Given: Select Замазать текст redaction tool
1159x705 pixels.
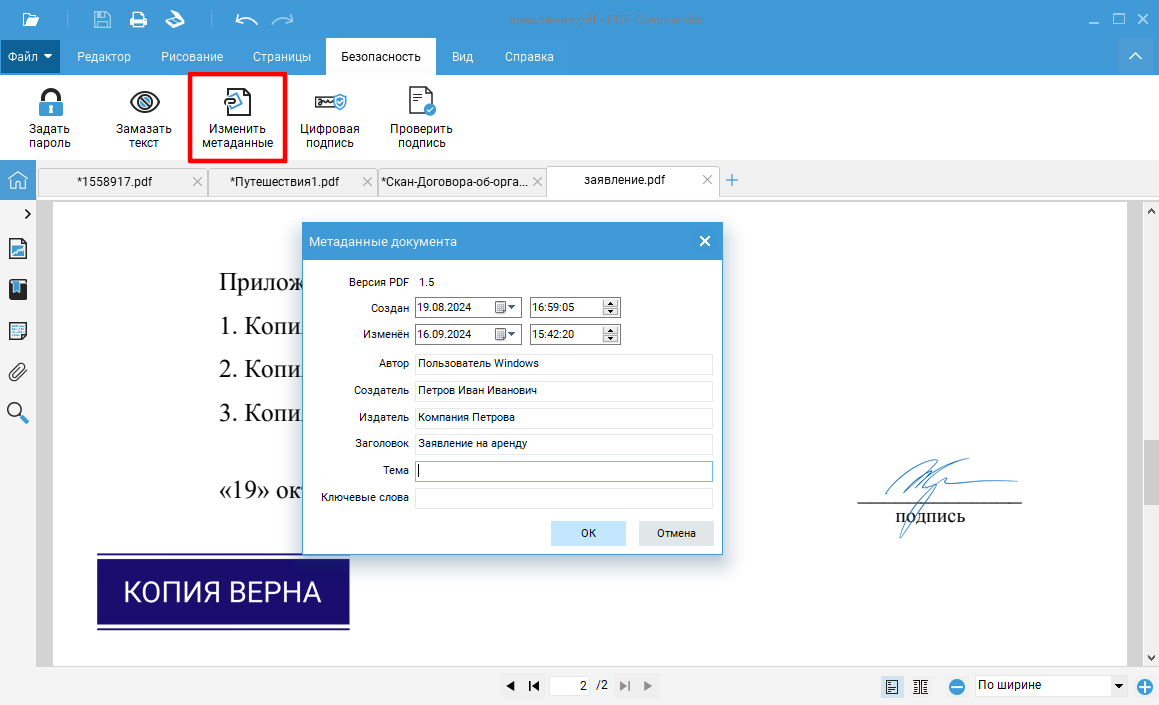Looking at the screenshot, I should click(143, 118).
